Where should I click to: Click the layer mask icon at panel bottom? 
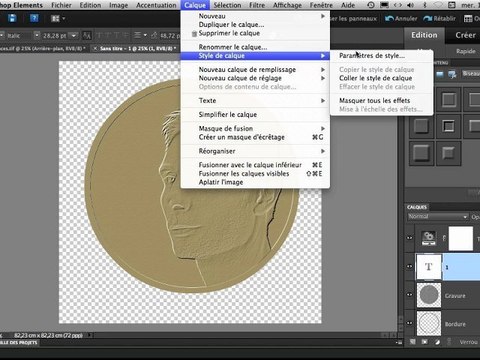tap(424, 342)
